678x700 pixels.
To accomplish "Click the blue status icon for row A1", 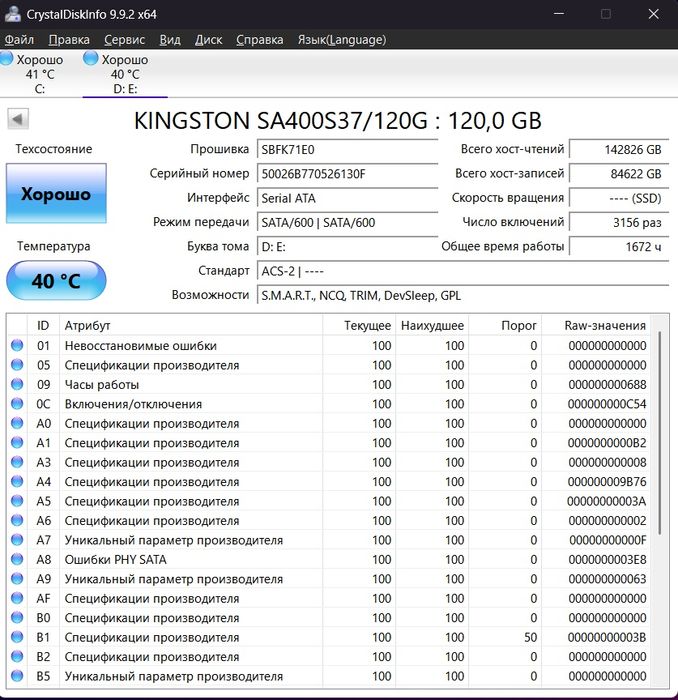I will point(17,442).
